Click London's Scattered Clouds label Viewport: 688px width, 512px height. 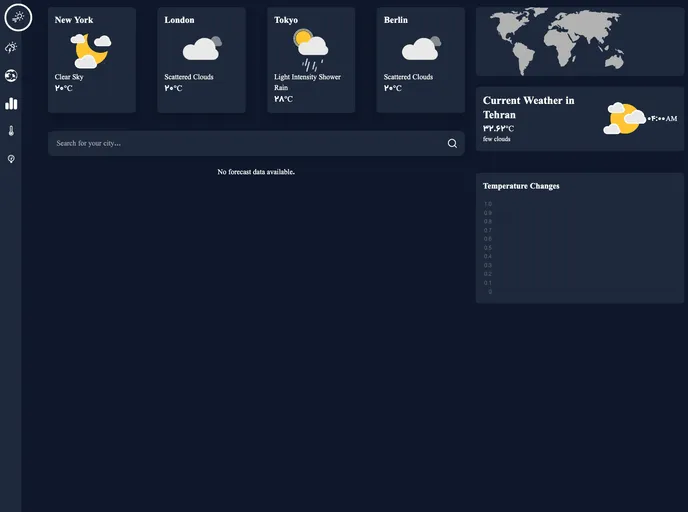tap(189, 77)
